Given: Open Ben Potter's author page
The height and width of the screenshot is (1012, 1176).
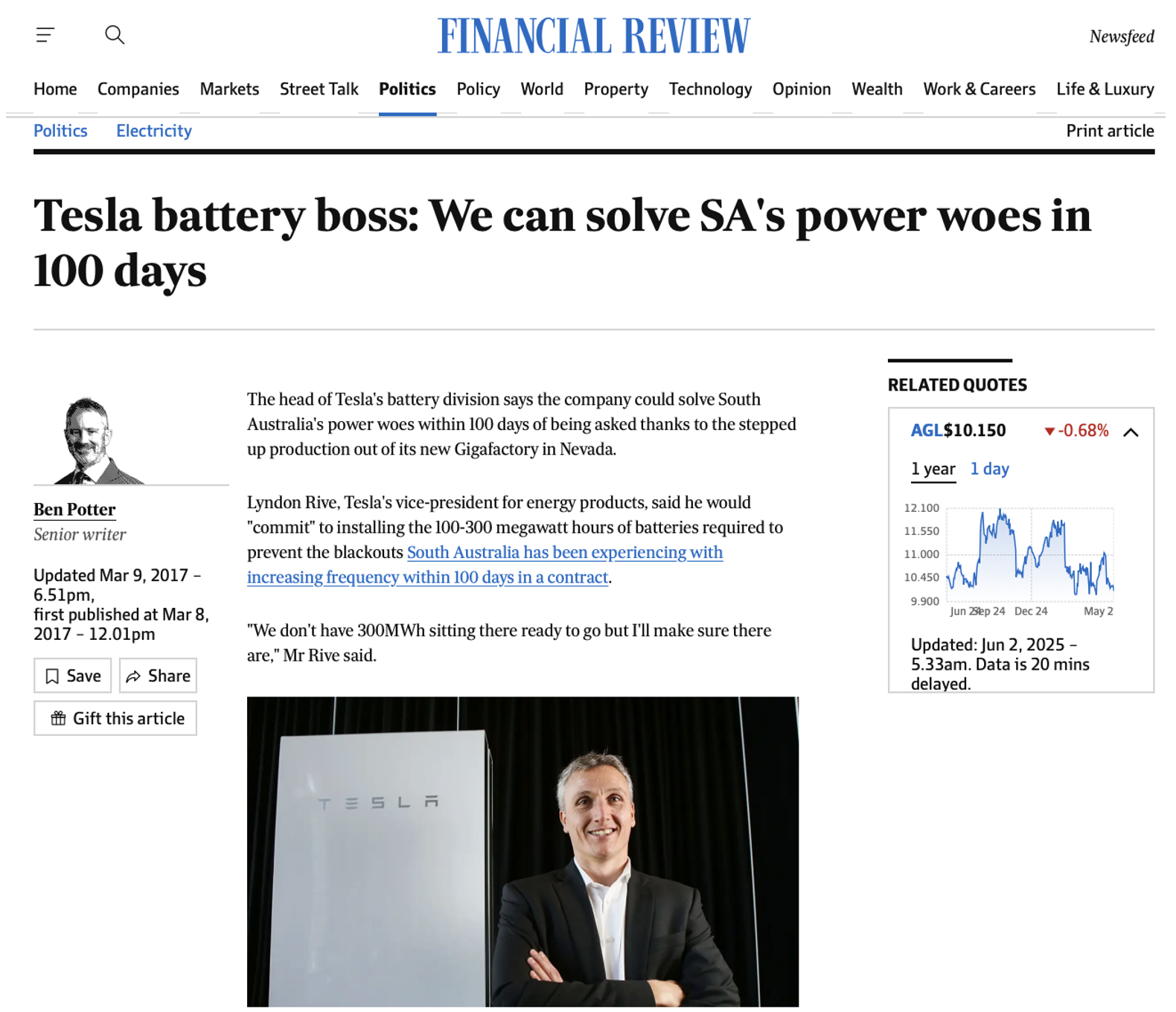Looking at the screenshot, I should pyautogui.click(x=74, y=510).
